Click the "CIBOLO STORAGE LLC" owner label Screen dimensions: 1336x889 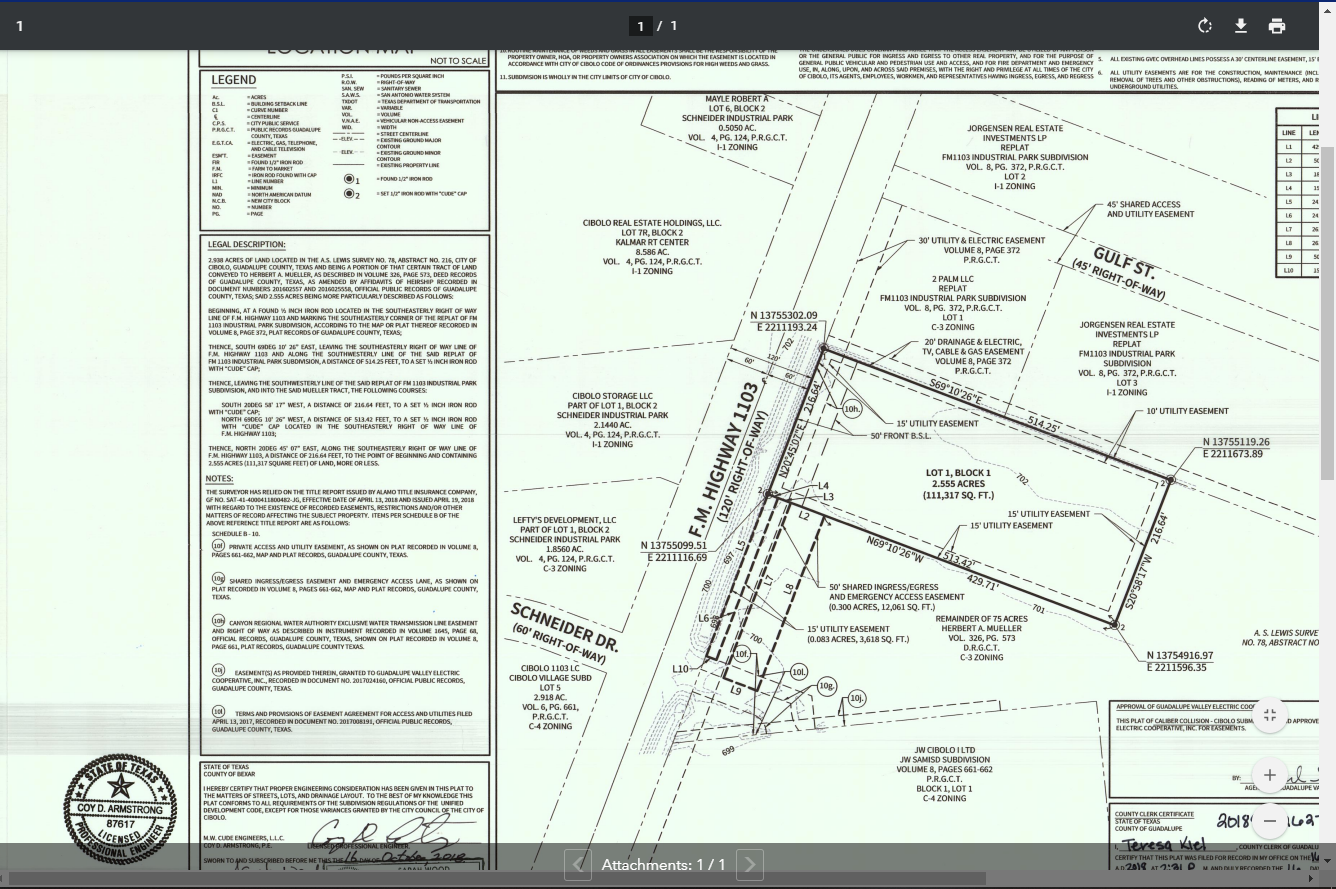612,397
